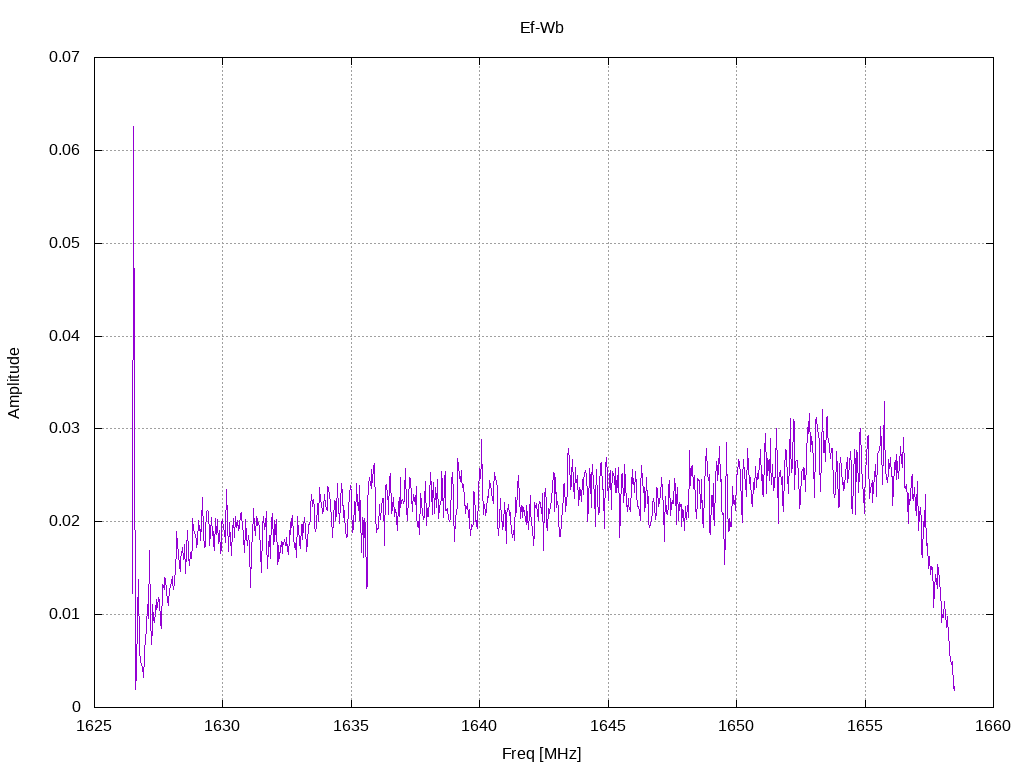Image resolution: width=1024 pixels, height=768 pixels.
Task: Click x-axis tick label 1640
Action: (x=479, y=726)
